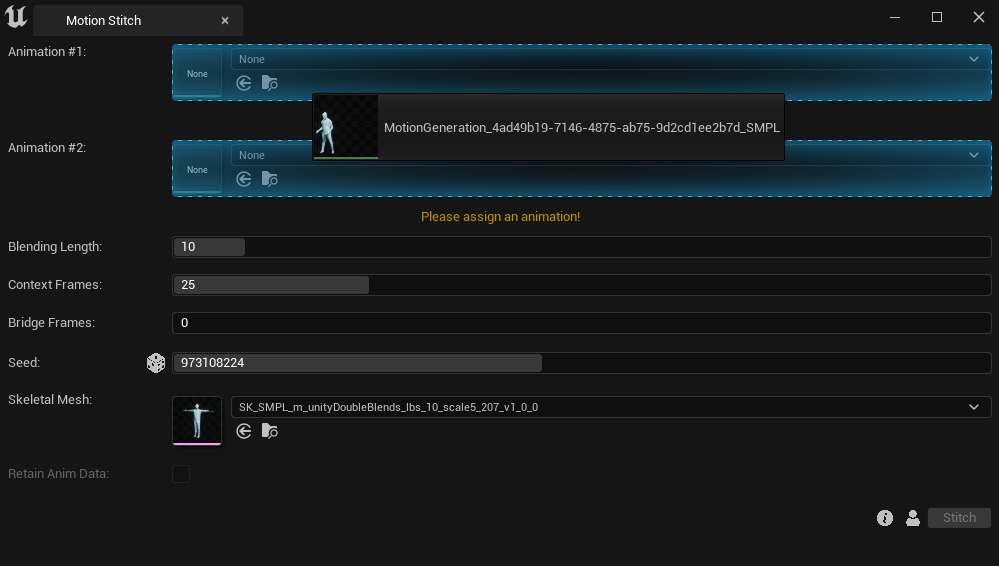Expand the Animation #1 asset dropdown

coord(973,59)
